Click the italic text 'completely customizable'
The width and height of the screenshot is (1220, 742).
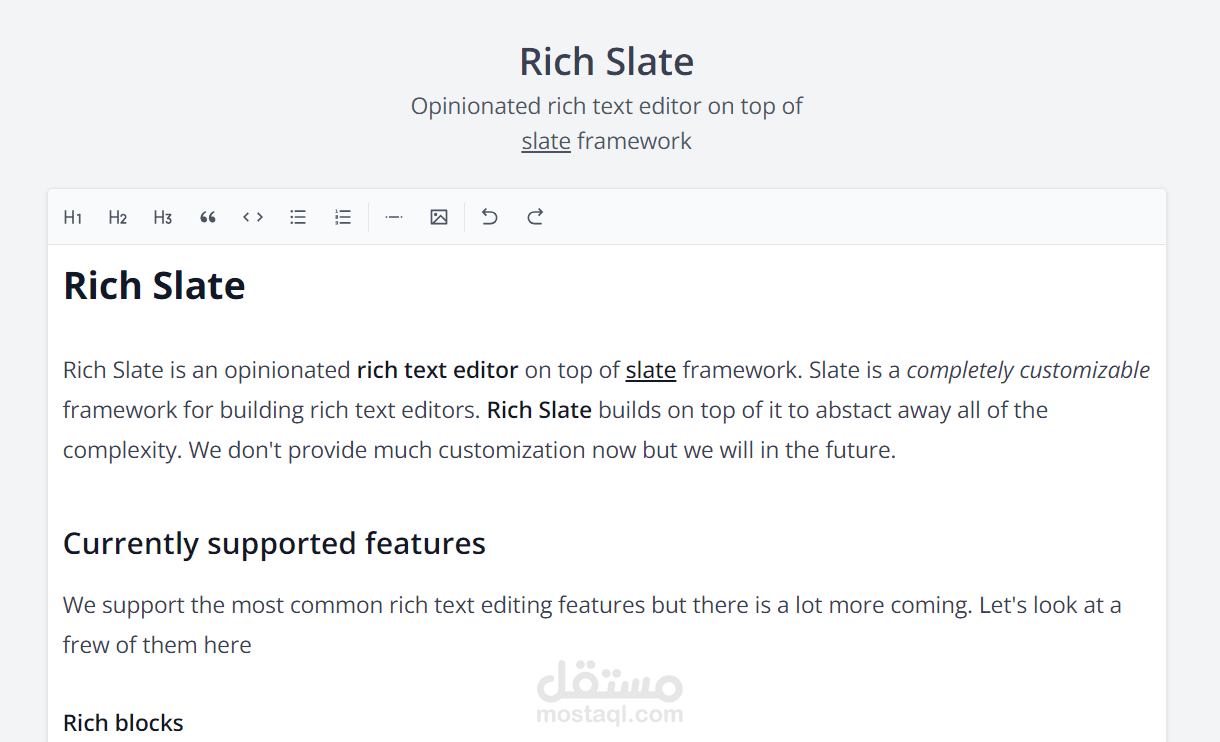(x=1028, y=370)
